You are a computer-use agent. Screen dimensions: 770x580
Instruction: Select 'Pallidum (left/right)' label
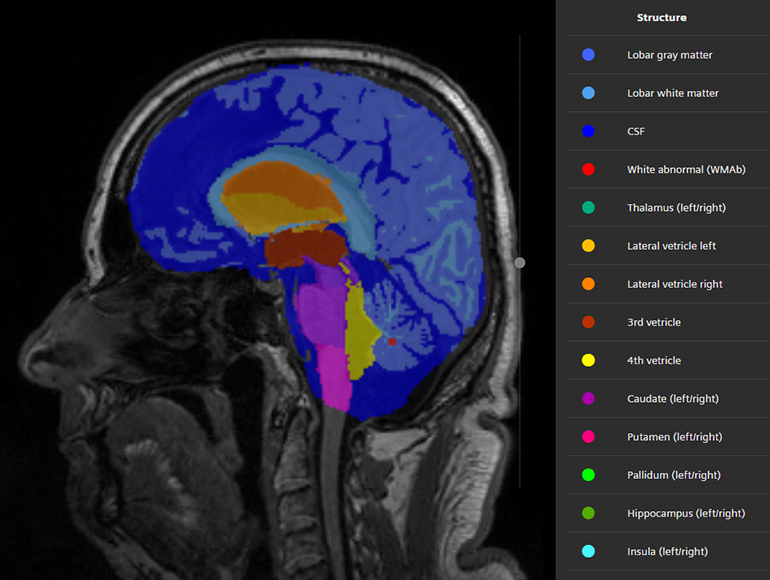pos(674,475)
